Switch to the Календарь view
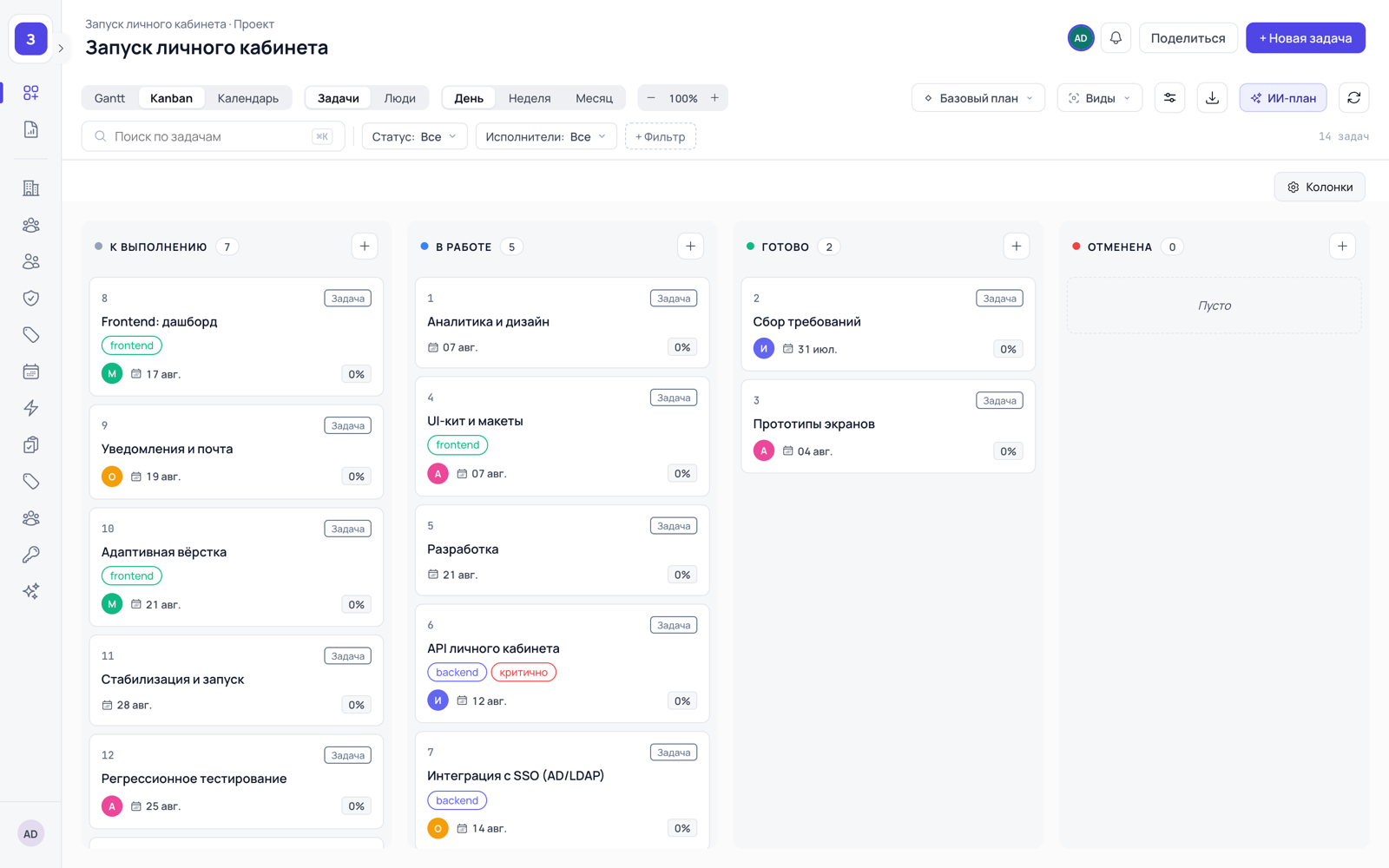 coord(248,98)
